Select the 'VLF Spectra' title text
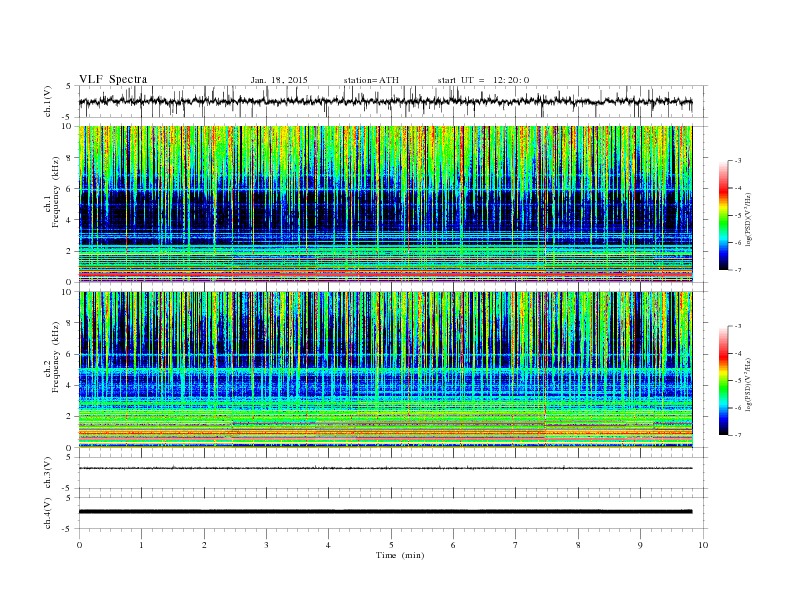 113,79
